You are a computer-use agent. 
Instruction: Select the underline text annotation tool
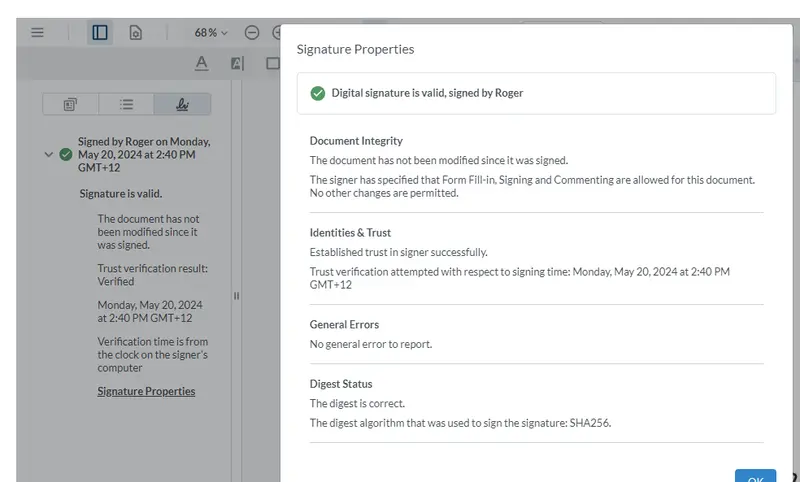[202, 63]
